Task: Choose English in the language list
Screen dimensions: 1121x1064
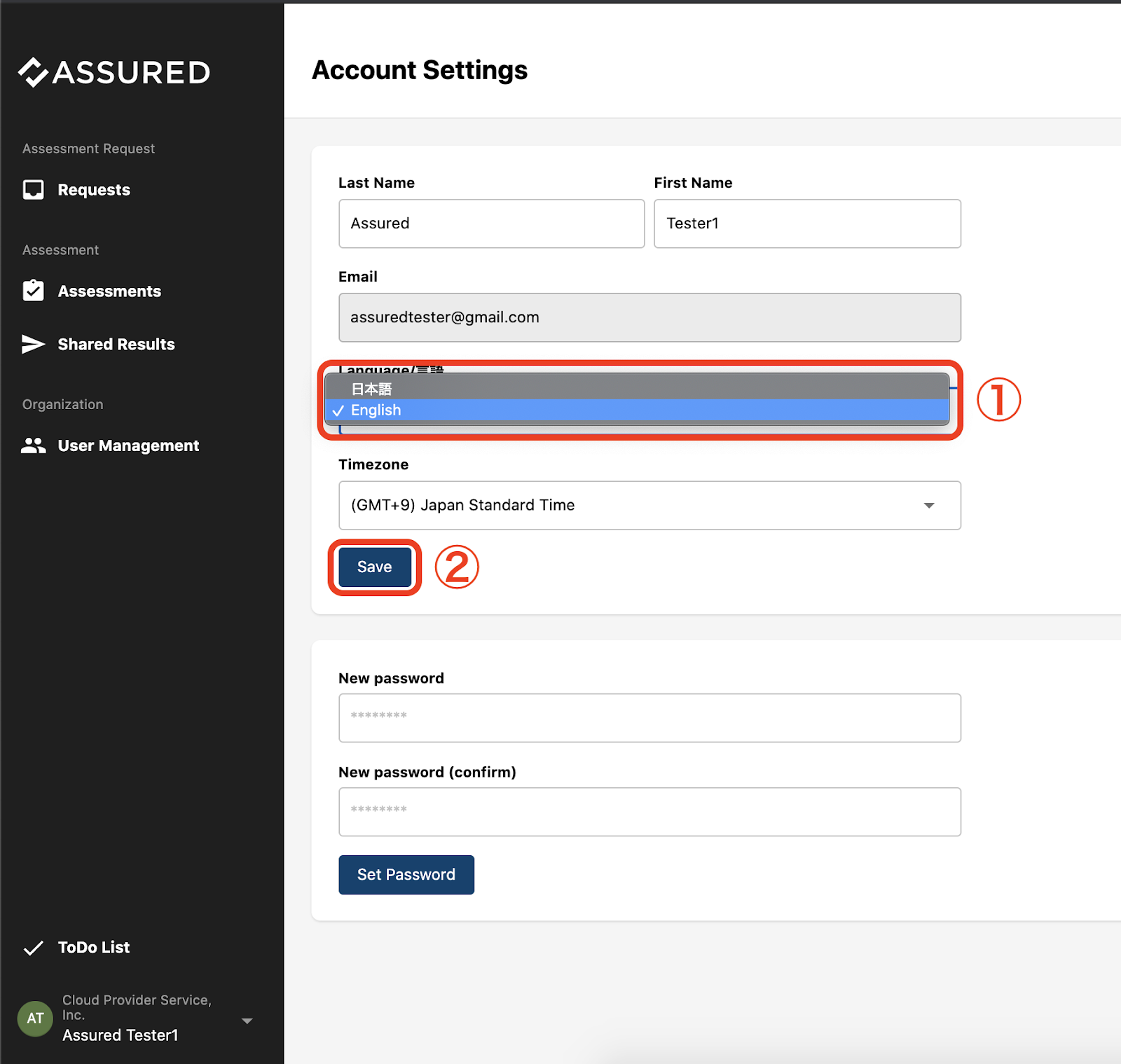Action: pos(637,410)
